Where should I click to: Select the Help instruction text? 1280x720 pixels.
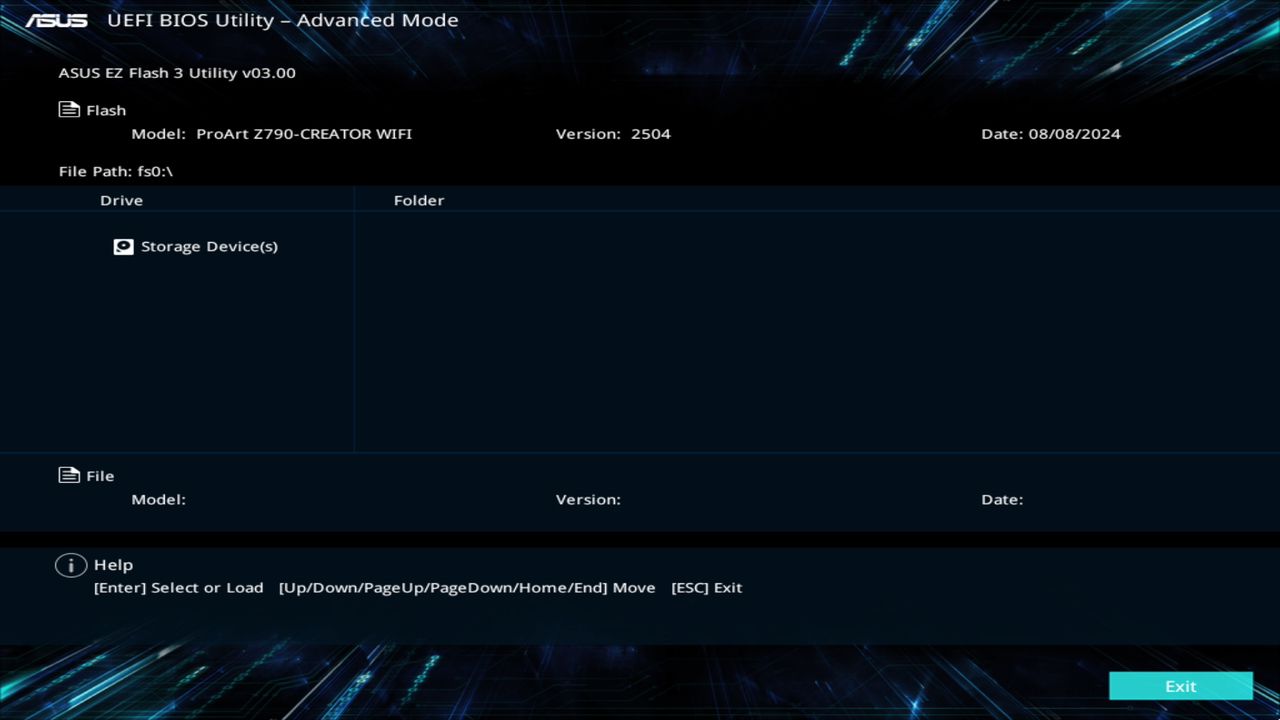pos(417,587)
